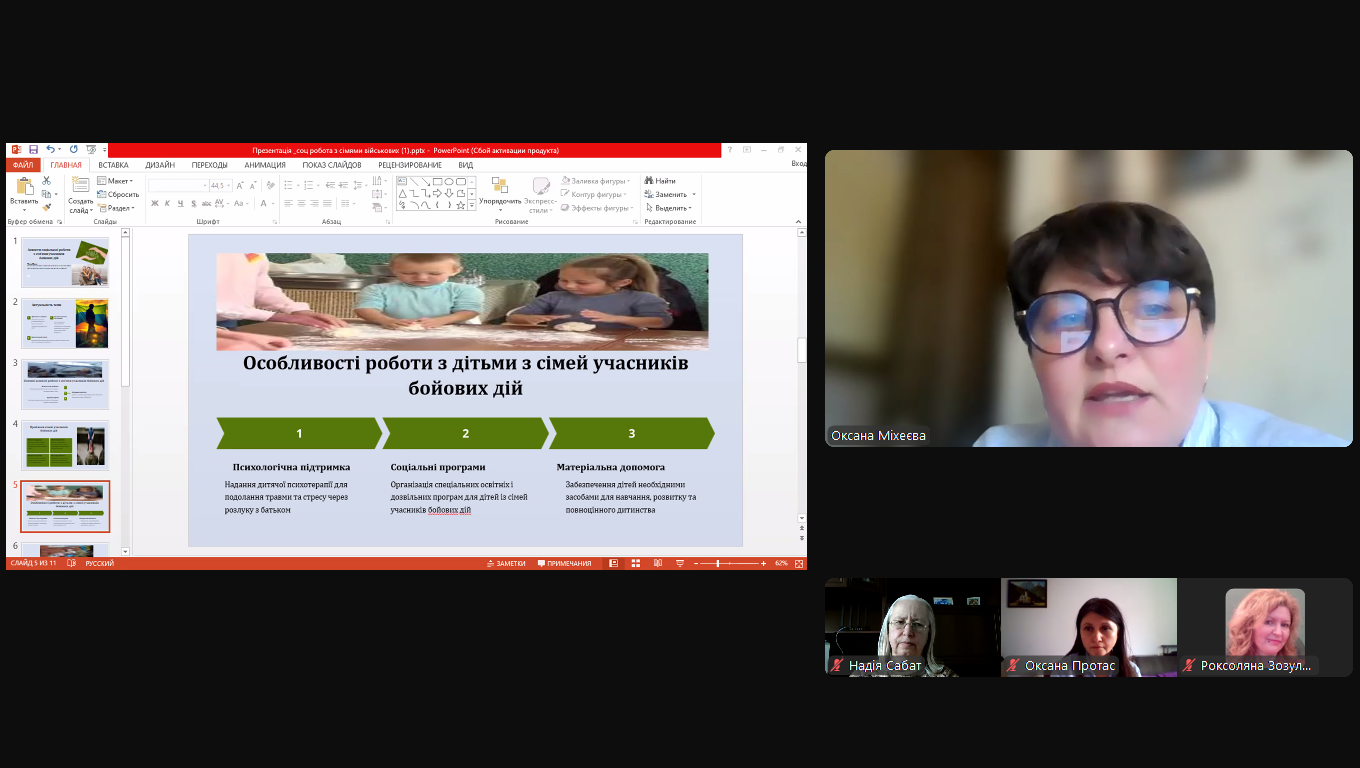Image resolution: width=1360 pixels, height=768 pixels.
Task: Switch to Slide Sorter view icon
Action: (x=636, y=563)
